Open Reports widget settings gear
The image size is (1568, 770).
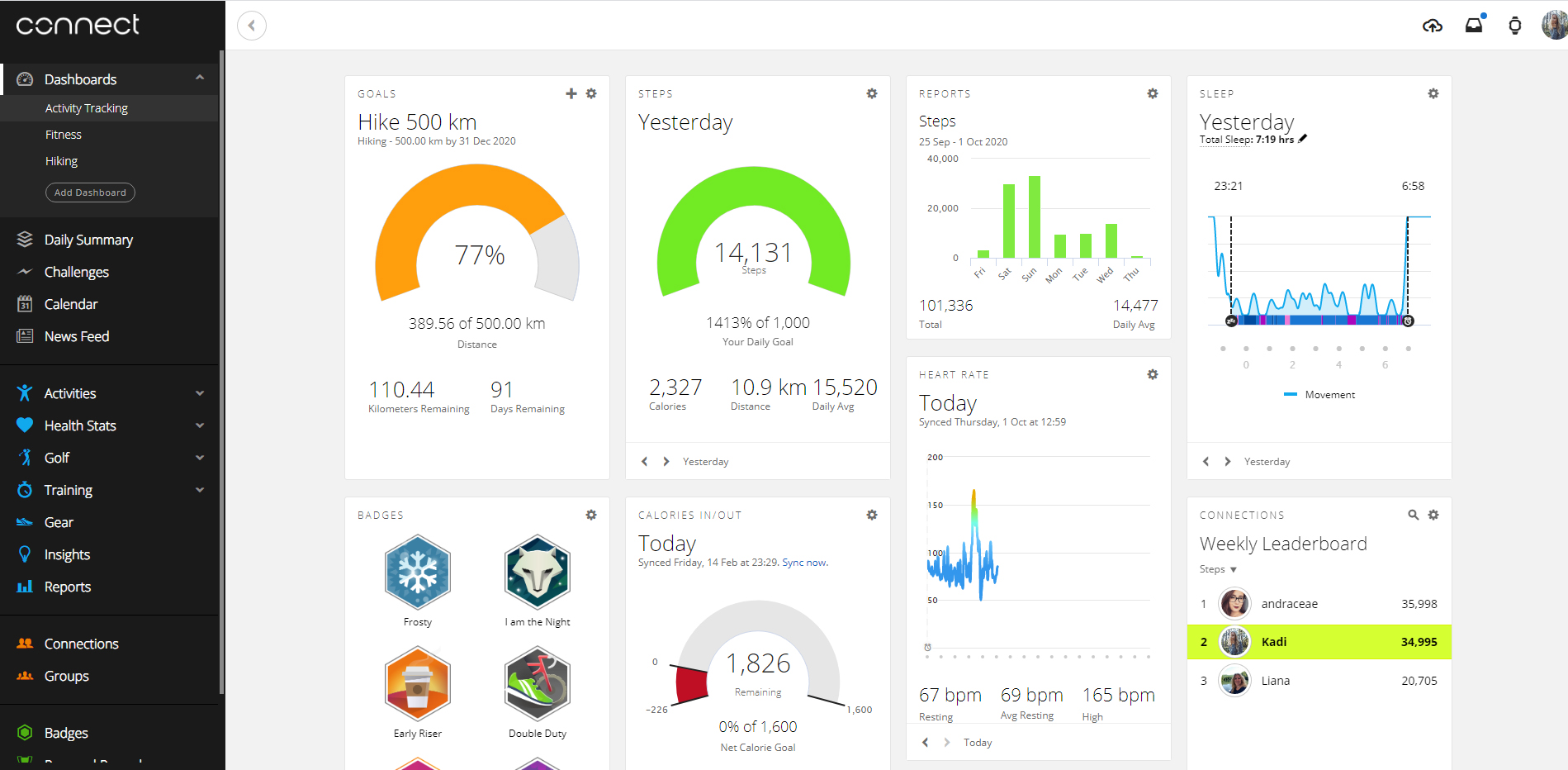[x=1153, y=93]
